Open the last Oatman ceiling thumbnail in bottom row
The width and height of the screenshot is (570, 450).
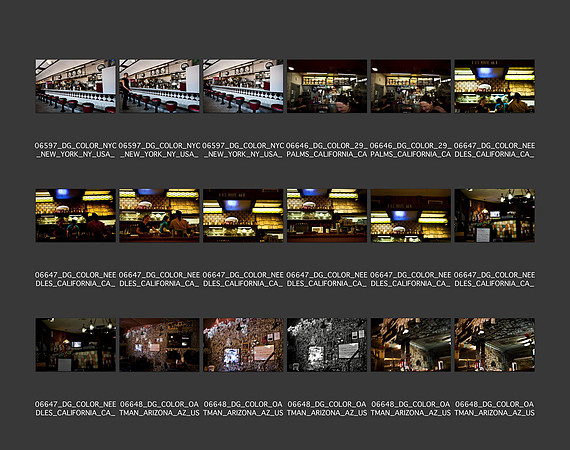(494, 345)
